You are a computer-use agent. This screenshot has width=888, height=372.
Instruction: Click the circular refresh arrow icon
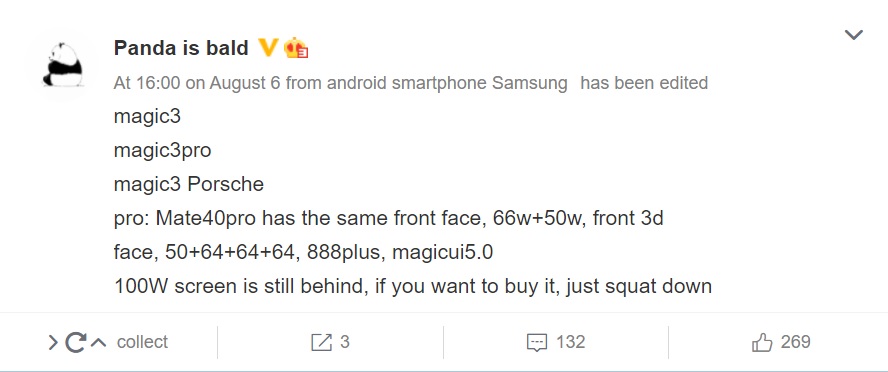point(75,342)
